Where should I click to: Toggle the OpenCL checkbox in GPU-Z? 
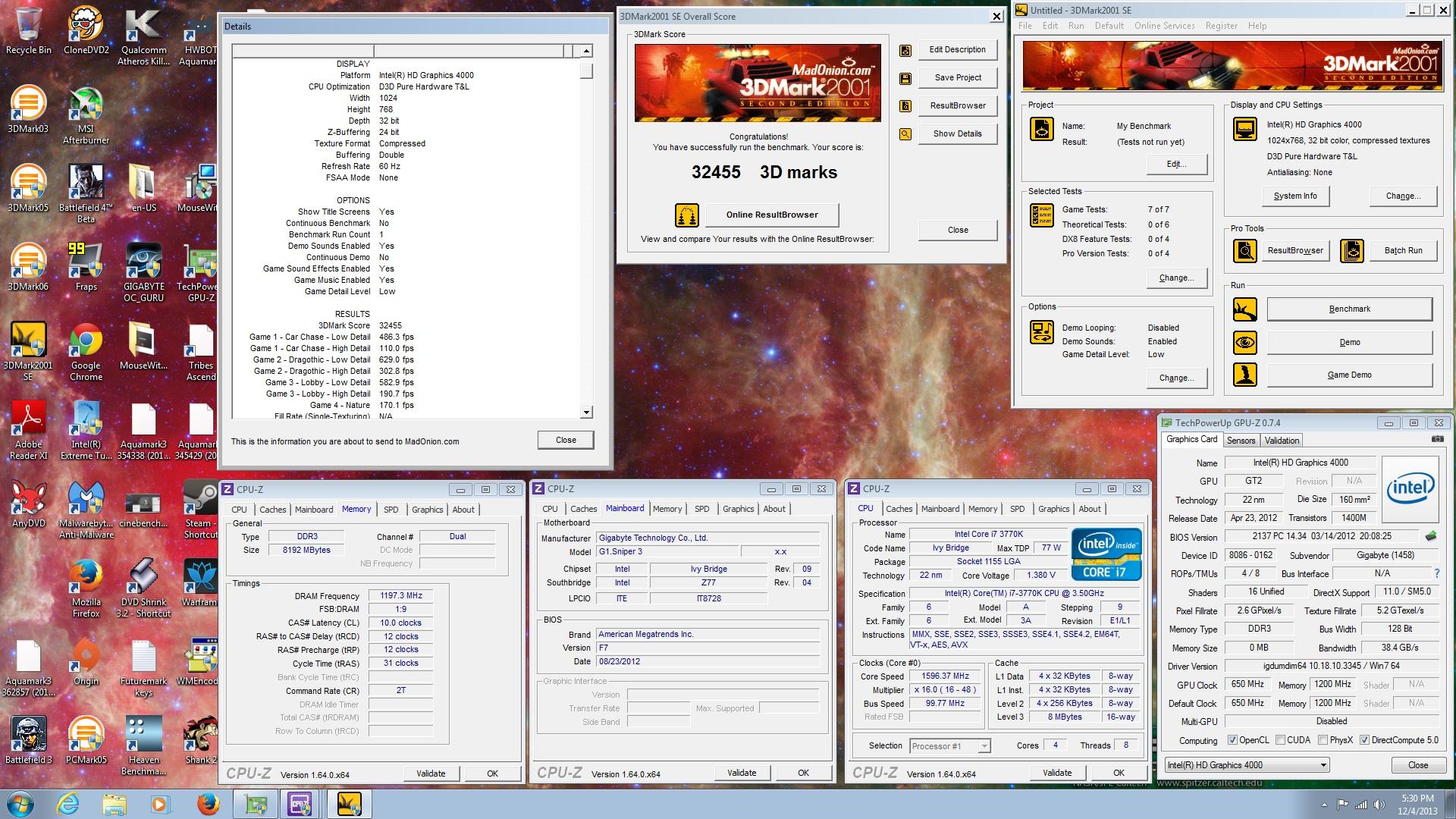coord(1233,740)
